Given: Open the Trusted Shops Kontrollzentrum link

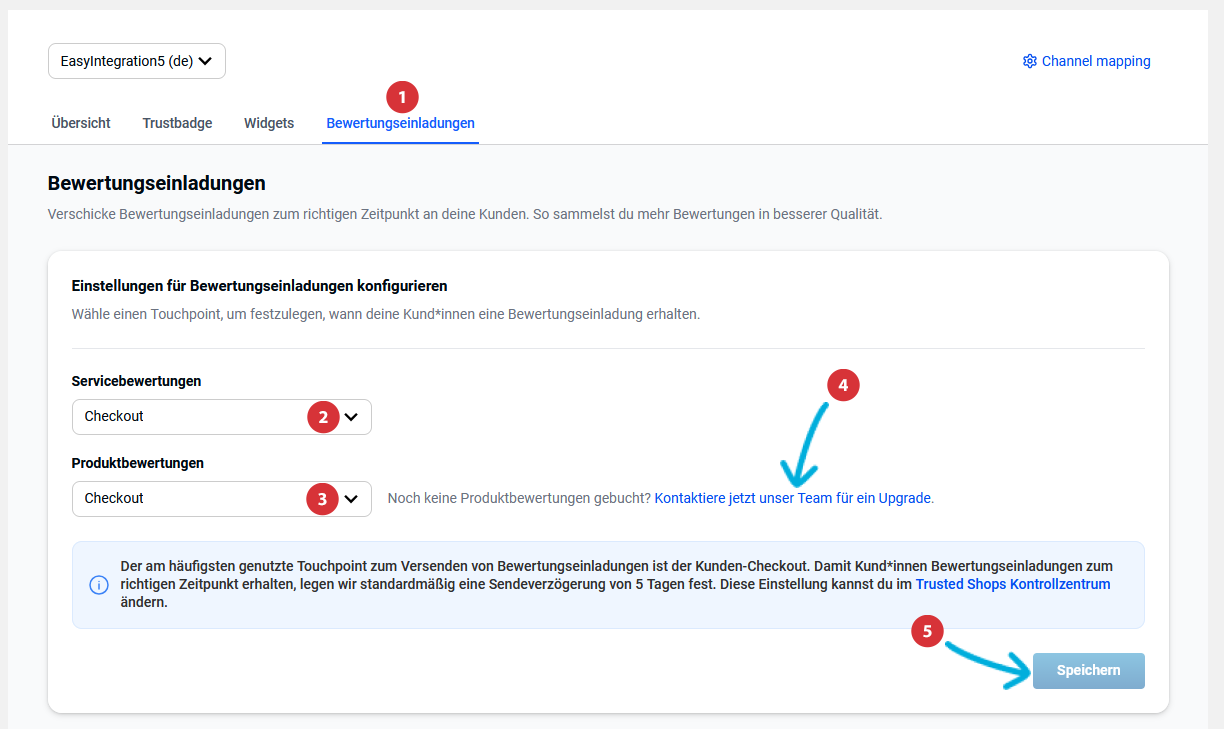Looking at the screenshot, I should click(1012, 584).
